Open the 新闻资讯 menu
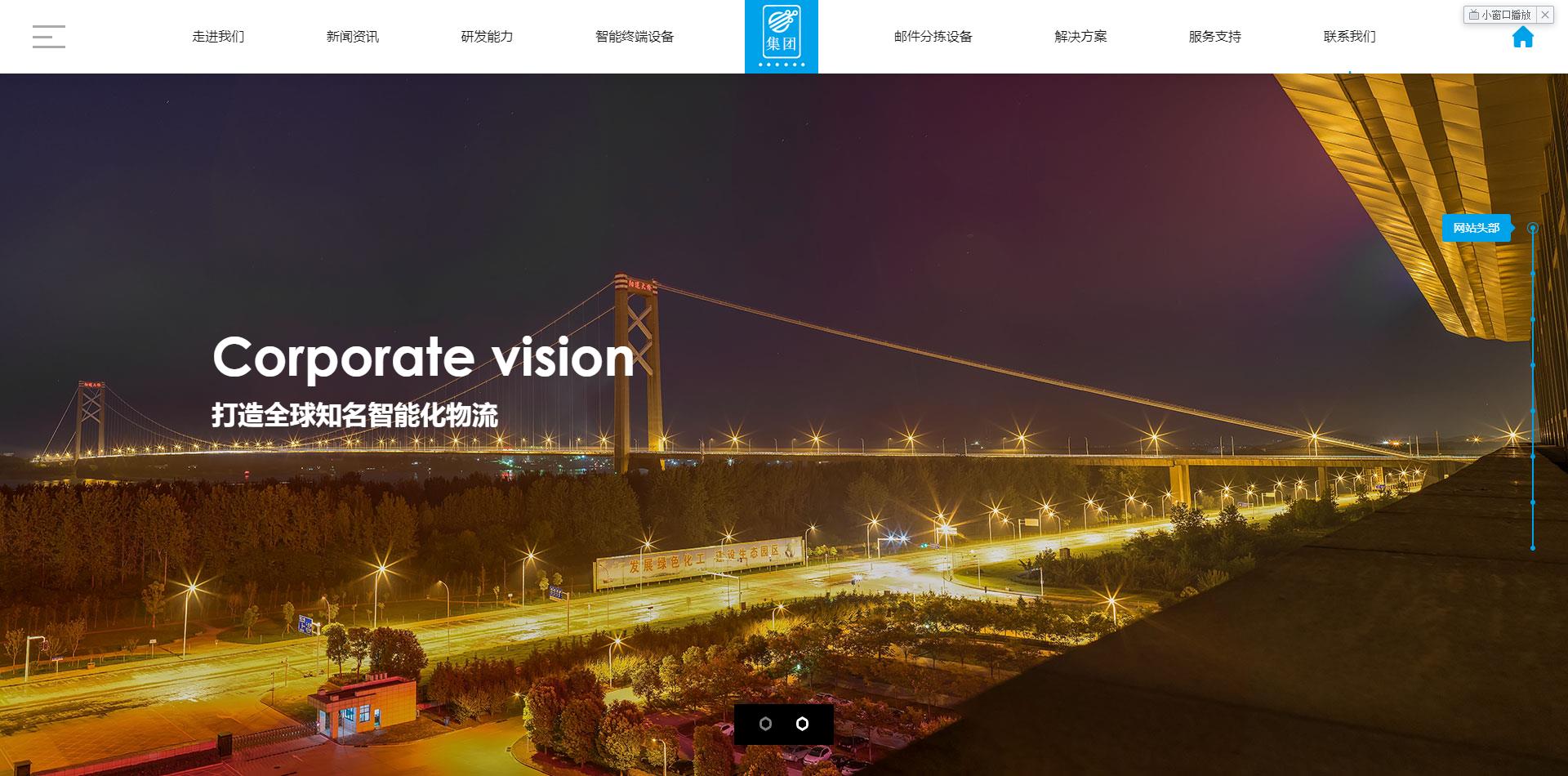1568x776 pixels. pyautogui.click(x=353, y=37)
